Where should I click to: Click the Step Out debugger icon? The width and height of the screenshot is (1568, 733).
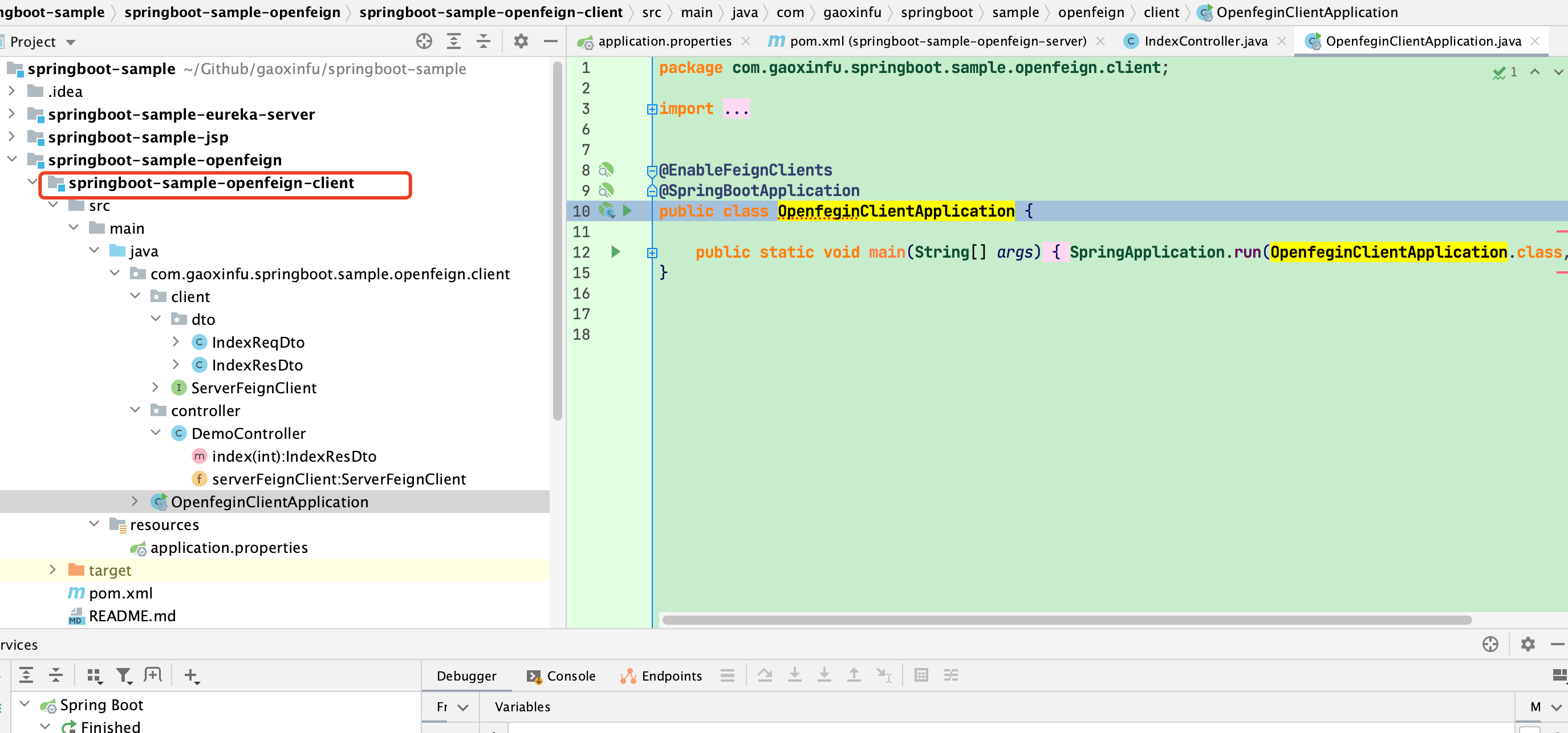coord(854,675)
